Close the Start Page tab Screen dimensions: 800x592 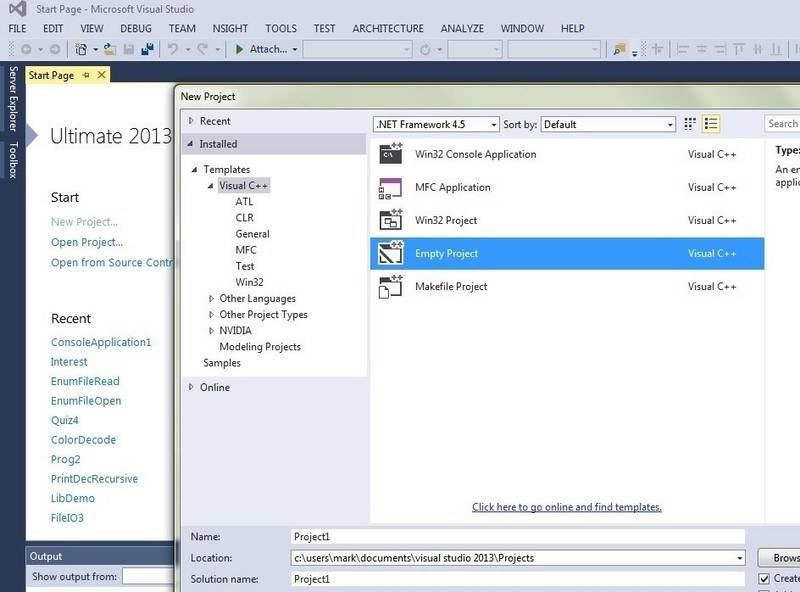pyautogui.click(x=101, y=75)
